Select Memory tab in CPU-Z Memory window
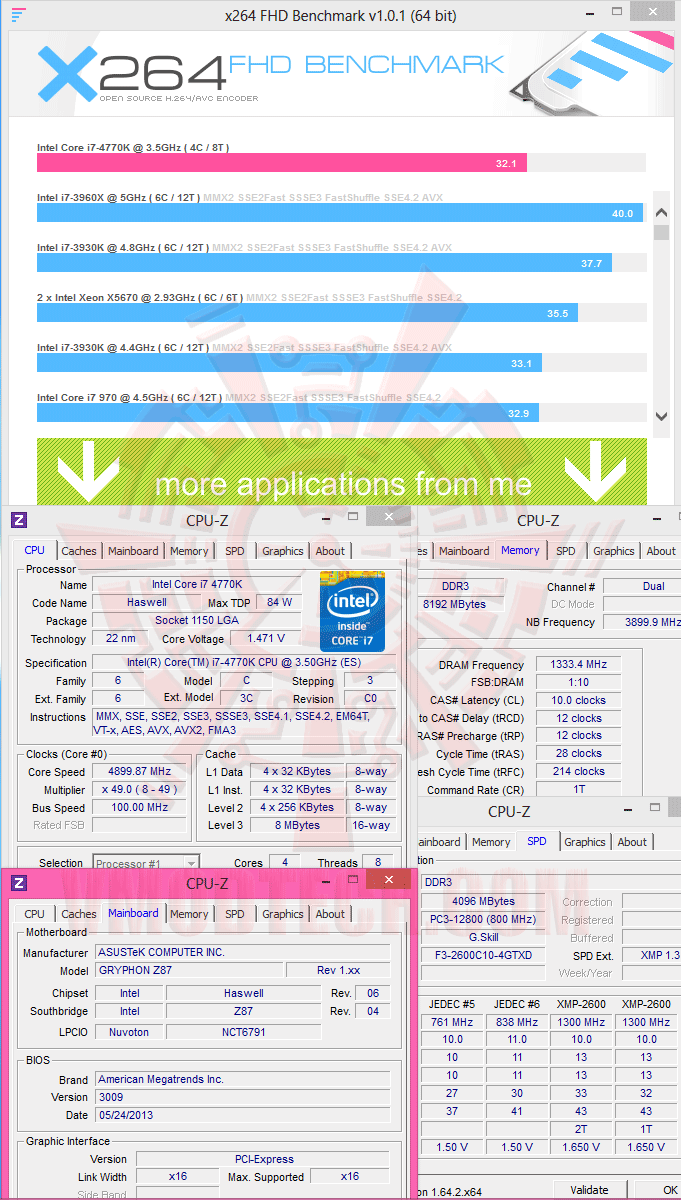This screenshot has height=1200, width=681. (x=520, y=550)
